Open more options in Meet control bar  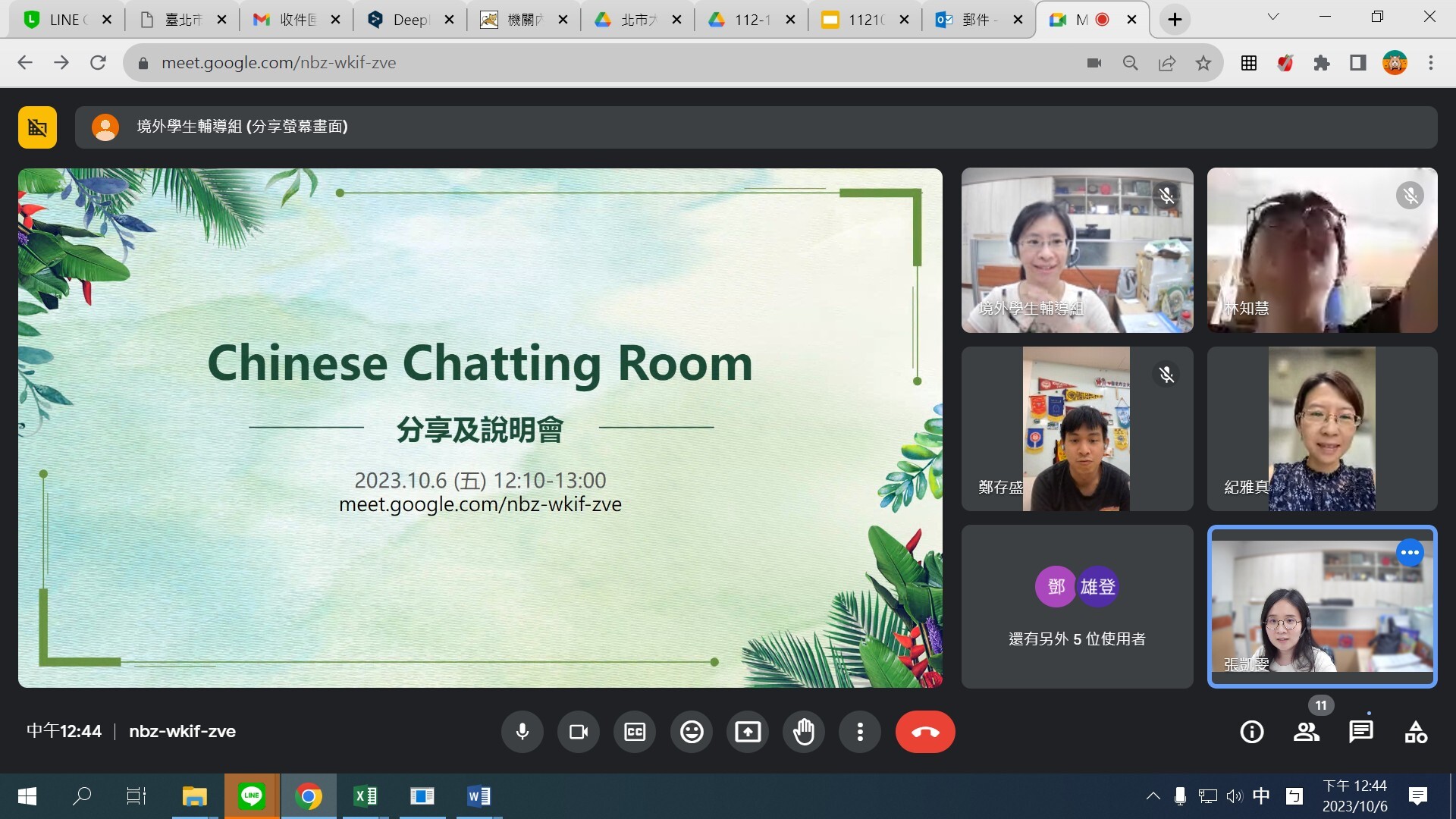point(860,732)
